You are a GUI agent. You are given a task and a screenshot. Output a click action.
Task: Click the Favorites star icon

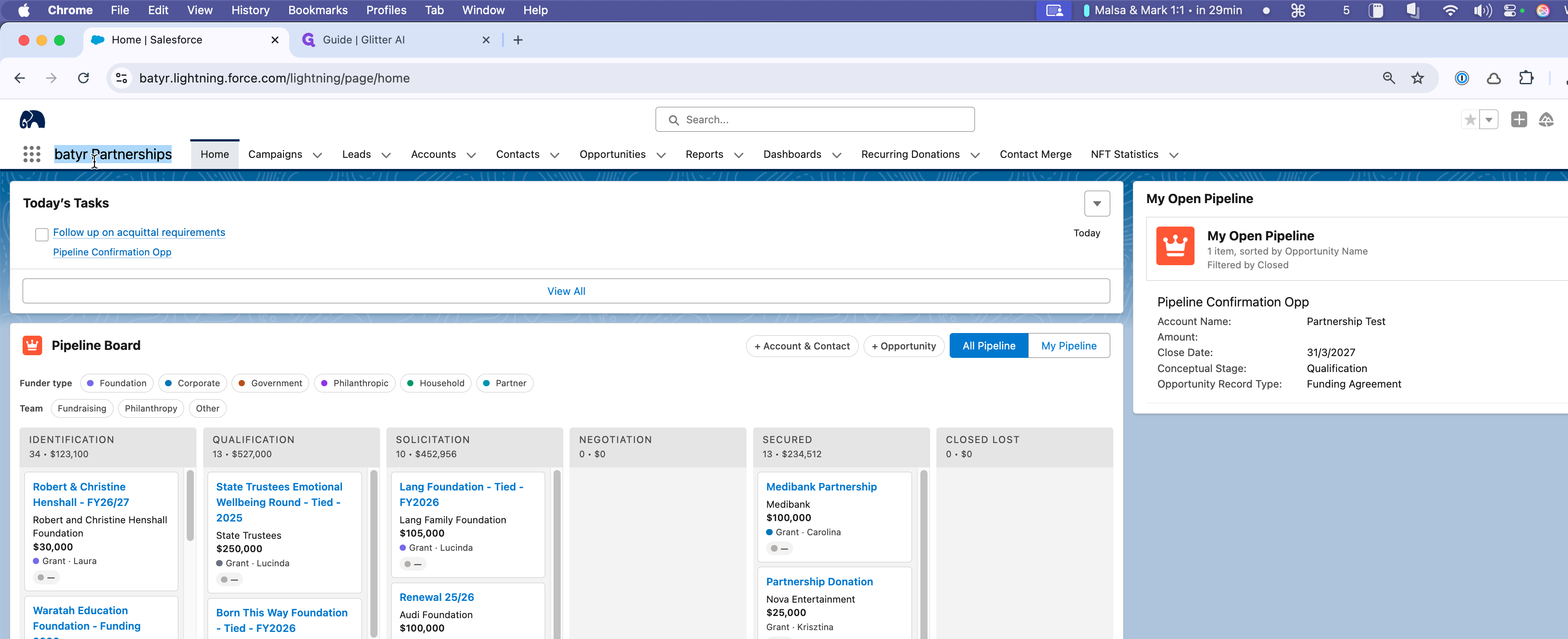[1470, 120]
